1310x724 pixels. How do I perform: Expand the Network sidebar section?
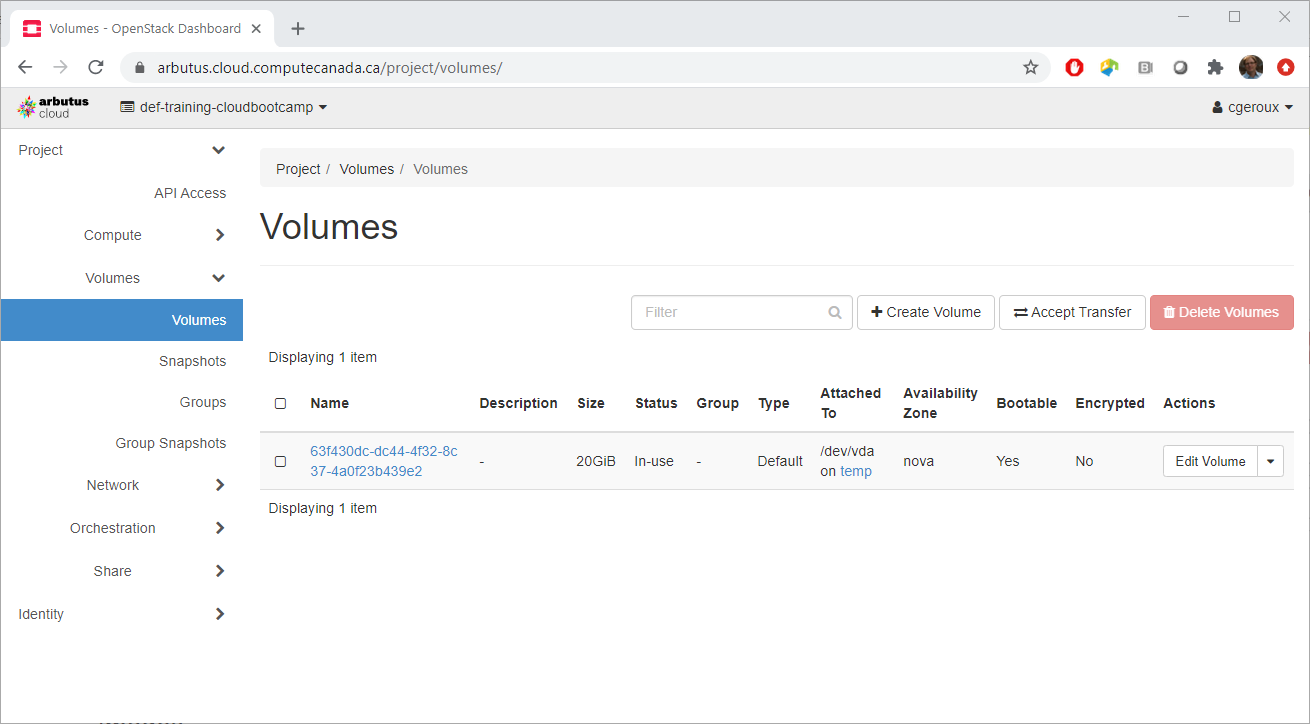(x=121, y=485)
